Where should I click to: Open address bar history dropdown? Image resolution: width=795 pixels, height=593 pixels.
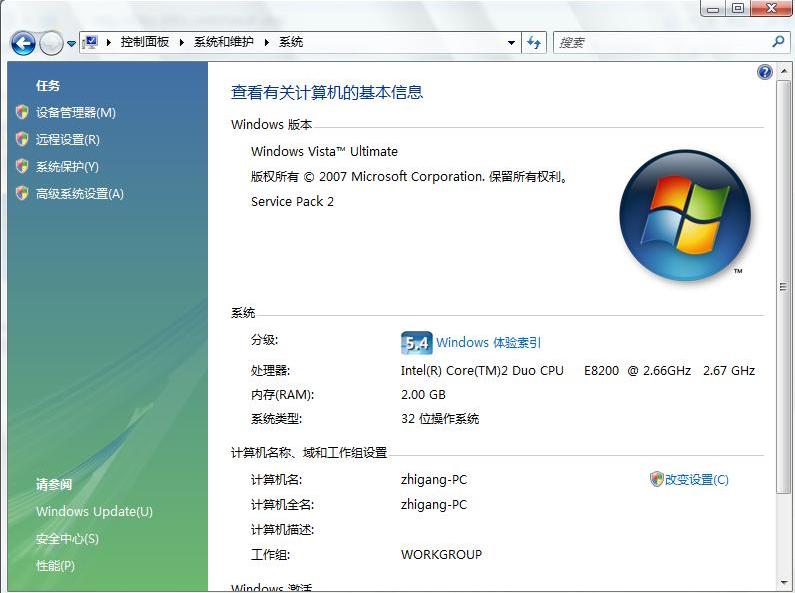pos(512,43)
